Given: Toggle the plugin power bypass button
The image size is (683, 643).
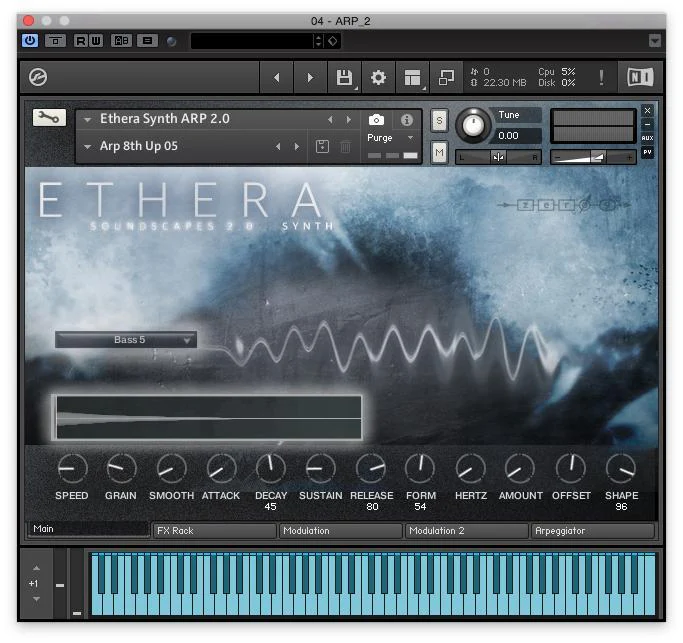Looking at the screenshot, I should 30,41.
